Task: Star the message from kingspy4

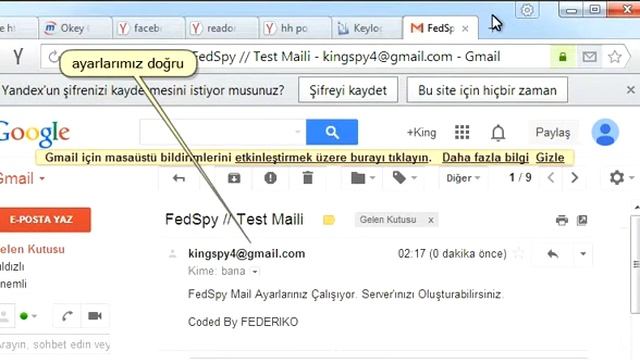Action: coord(519,254)
